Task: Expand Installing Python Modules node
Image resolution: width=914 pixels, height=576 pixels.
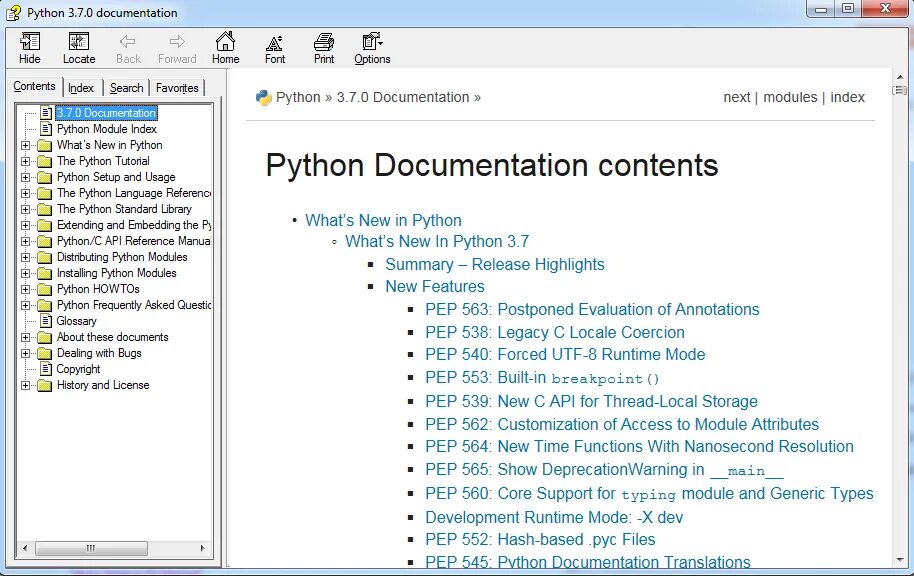Action: (x=25, y=273)
